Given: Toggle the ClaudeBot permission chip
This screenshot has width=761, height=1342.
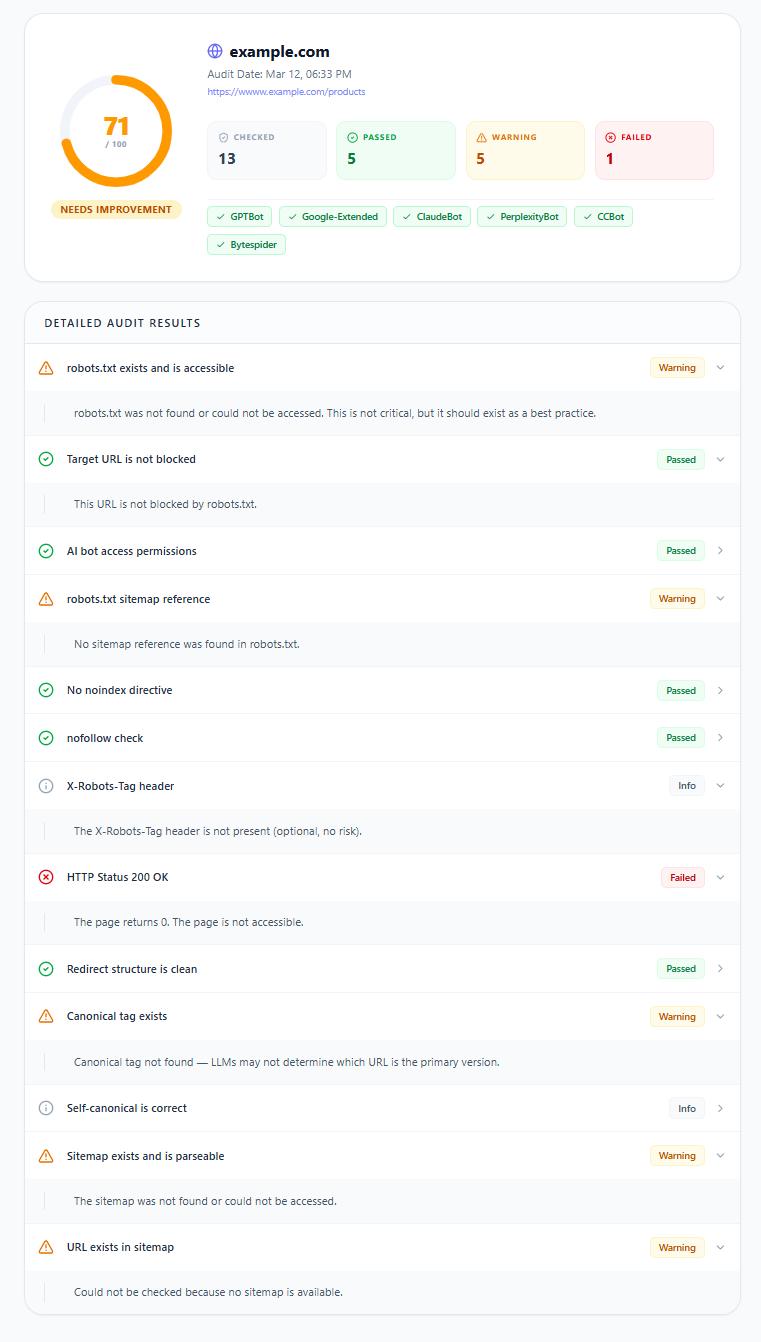Looking at the screenshot, I should point(431,216).
